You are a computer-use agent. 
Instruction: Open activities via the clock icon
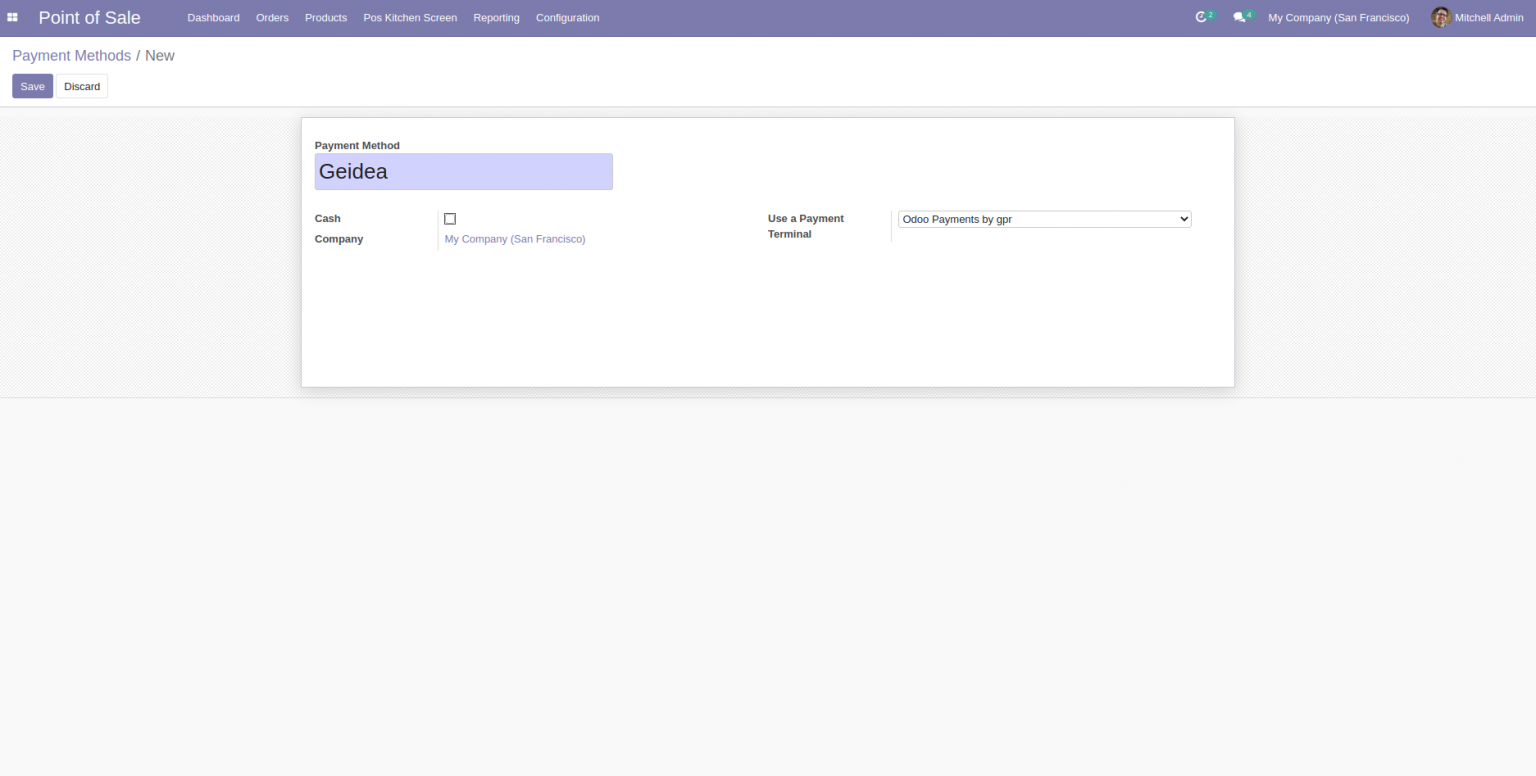tap(1201, 17)
